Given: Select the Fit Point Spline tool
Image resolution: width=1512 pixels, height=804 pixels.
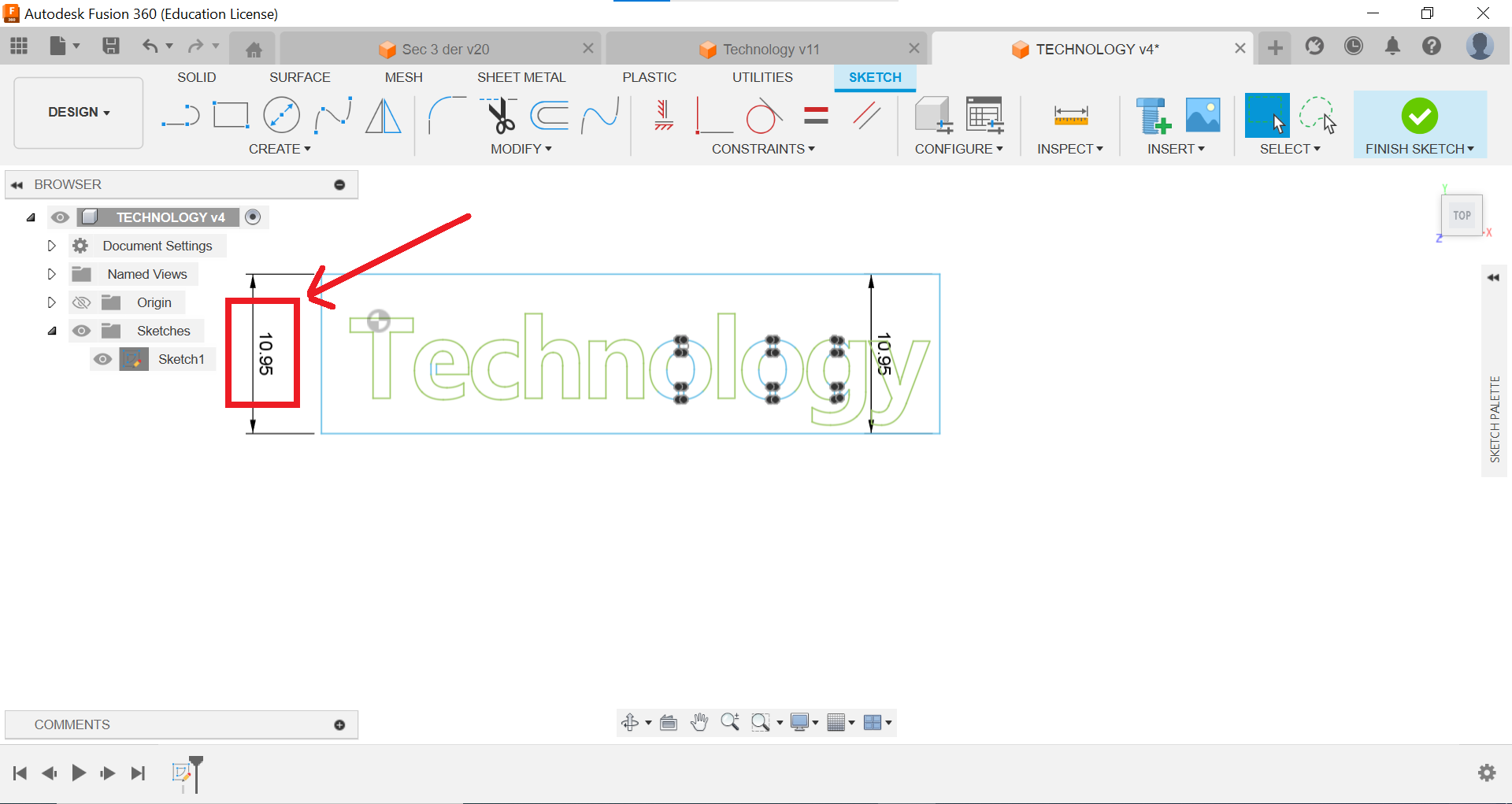Looking at the screenshot, I should (x=332, y=116).
